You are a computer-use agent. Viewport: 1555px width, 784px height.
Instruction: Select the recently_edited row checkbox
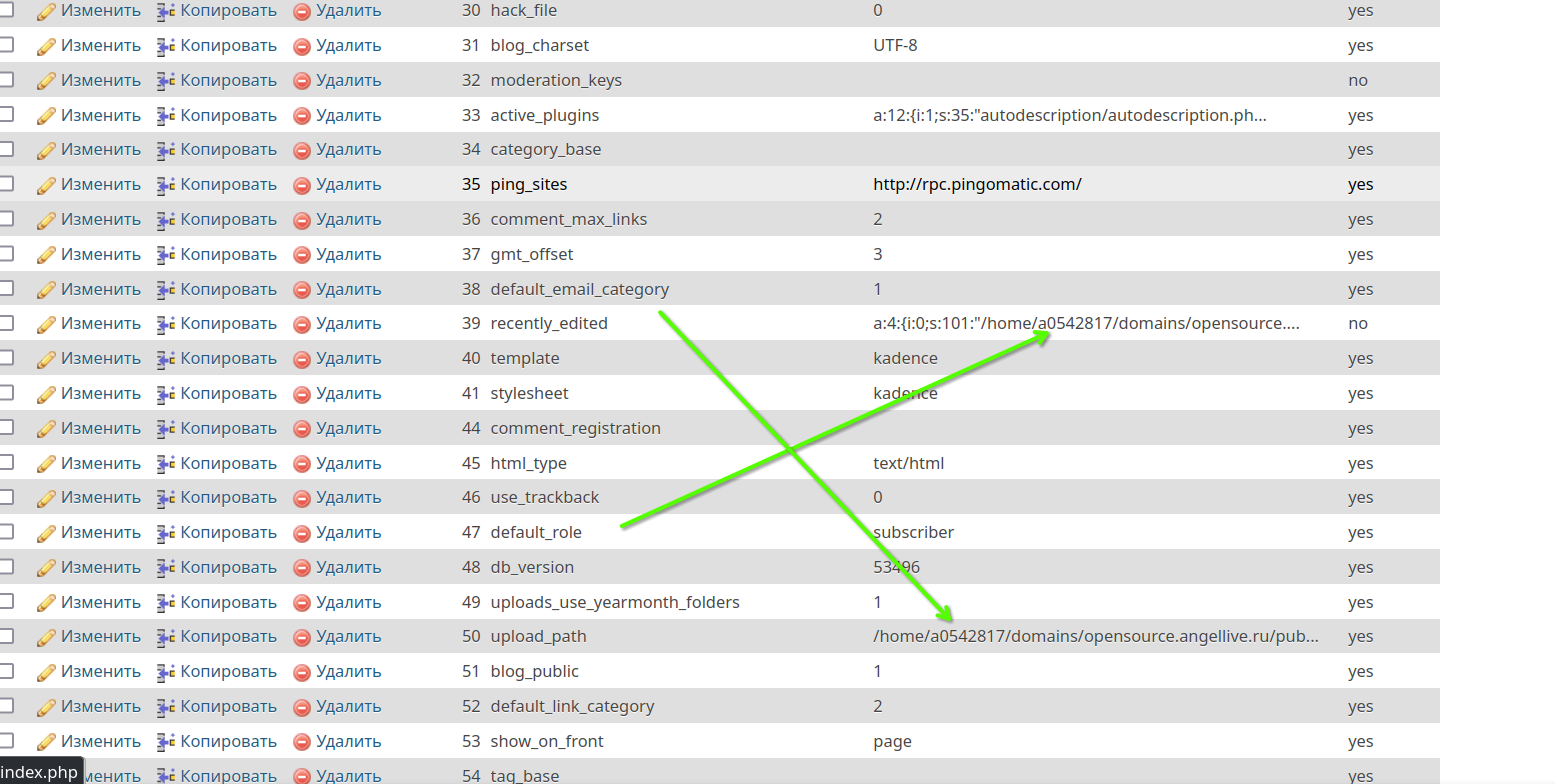click(6, 323)
